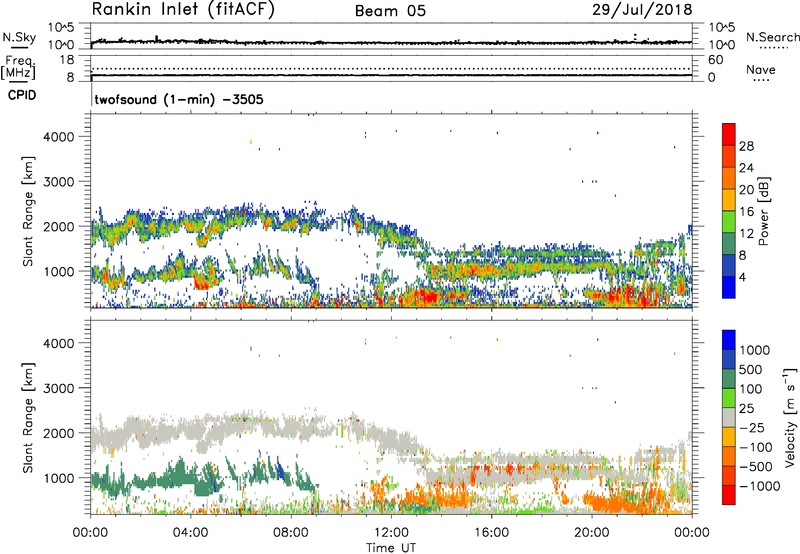
Task: Click the "Rankin Inlet (fitACF)" plot title
Action: (183, 10)
